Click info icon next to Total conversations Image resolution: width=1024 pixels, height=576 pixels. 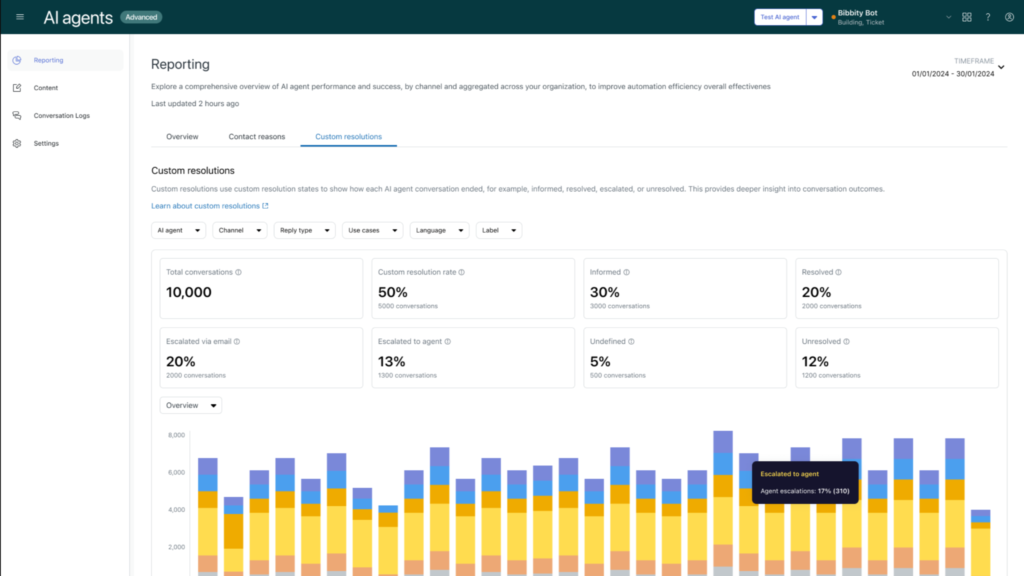click(238, 272)
